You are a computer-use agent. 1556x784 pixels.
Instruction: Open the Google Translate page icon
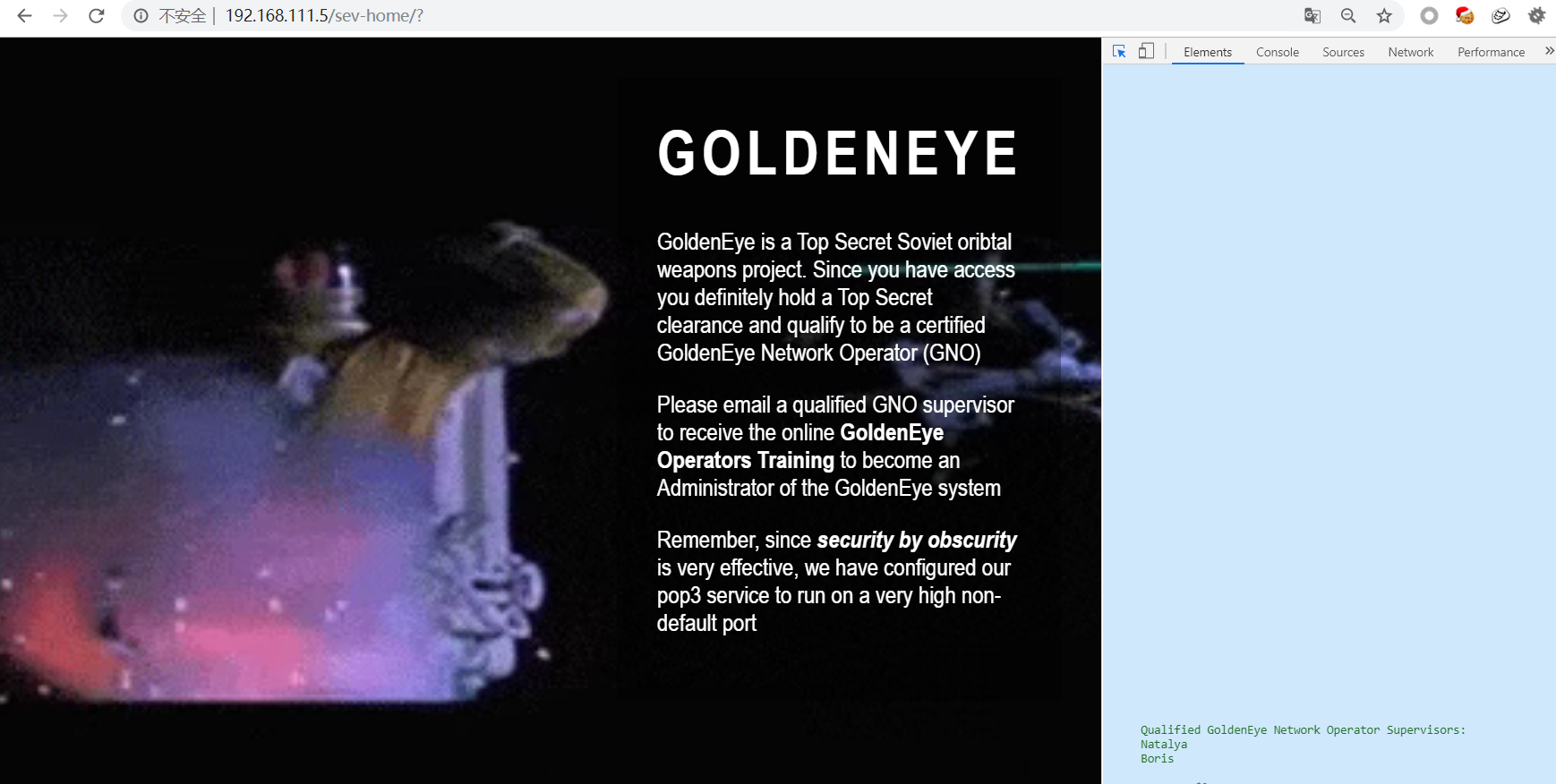[x=1312, y=16]
